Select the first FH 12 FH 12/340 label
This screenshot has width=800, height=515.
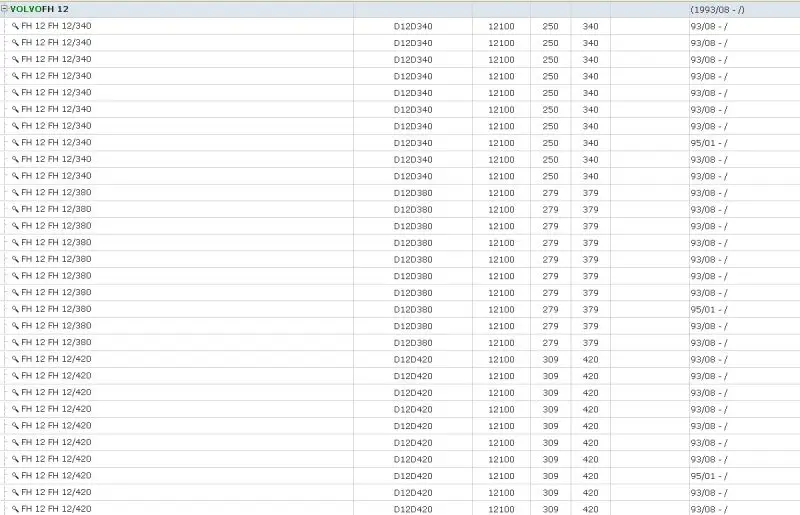point(56,26)
